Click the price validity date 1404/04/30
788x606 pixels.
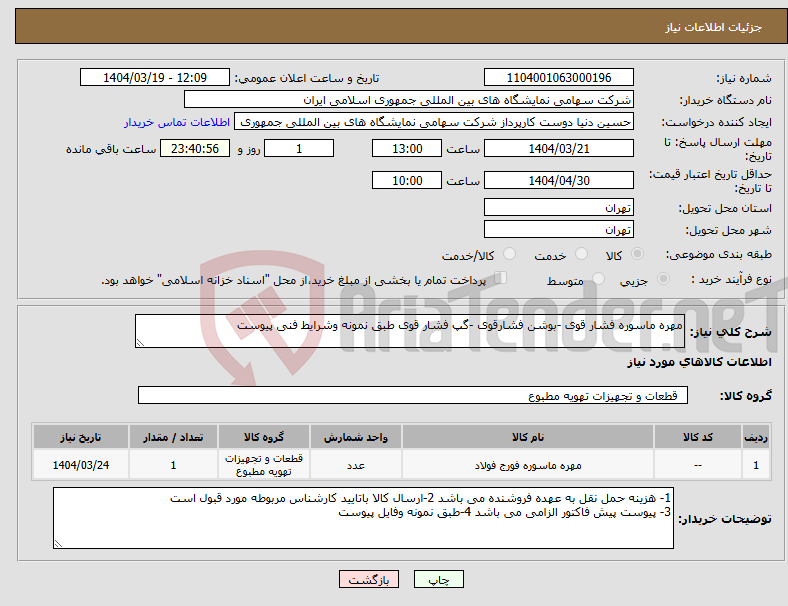[x=558, y=180]
